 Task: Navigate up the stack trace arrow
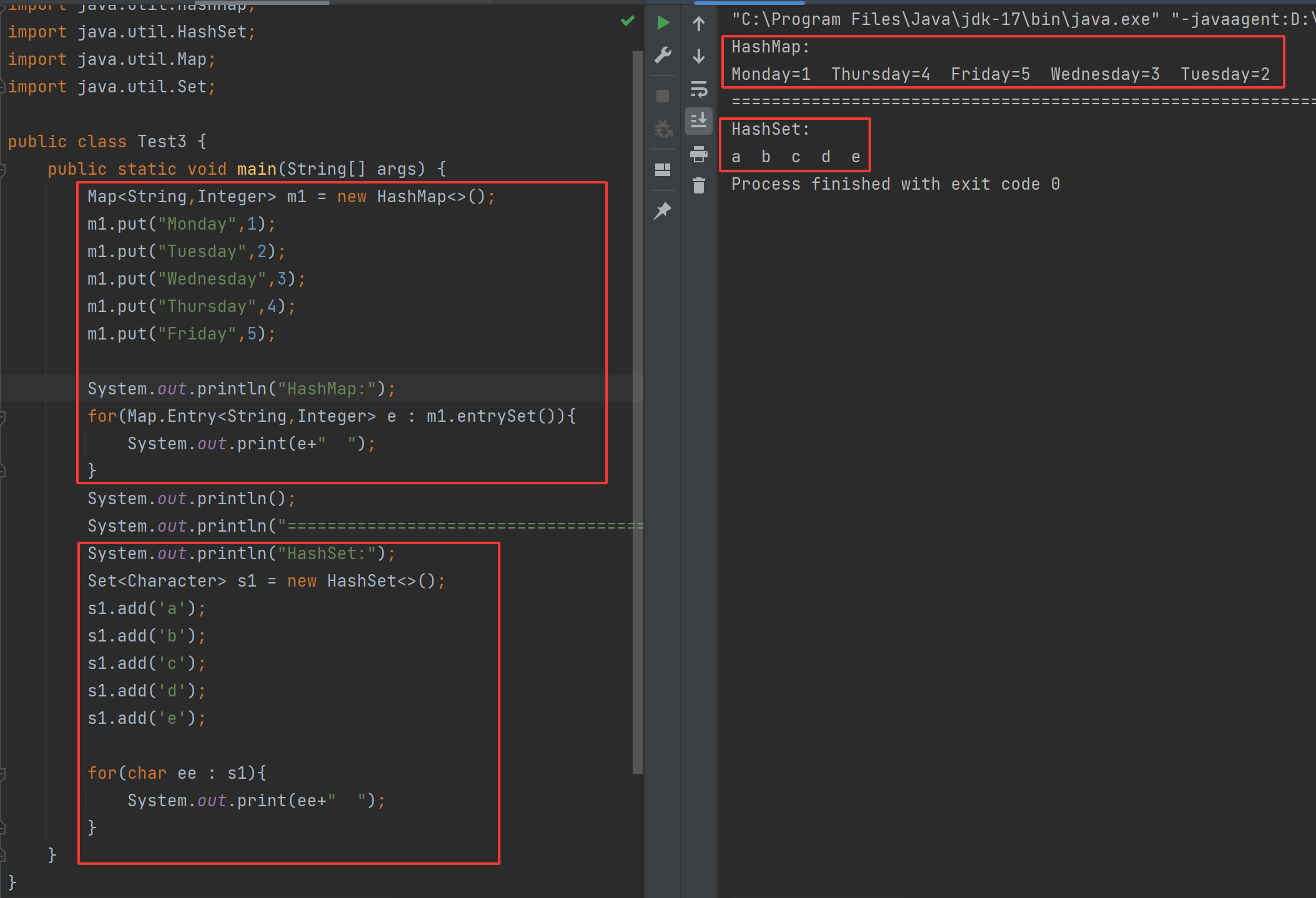[x=699, y=24]
